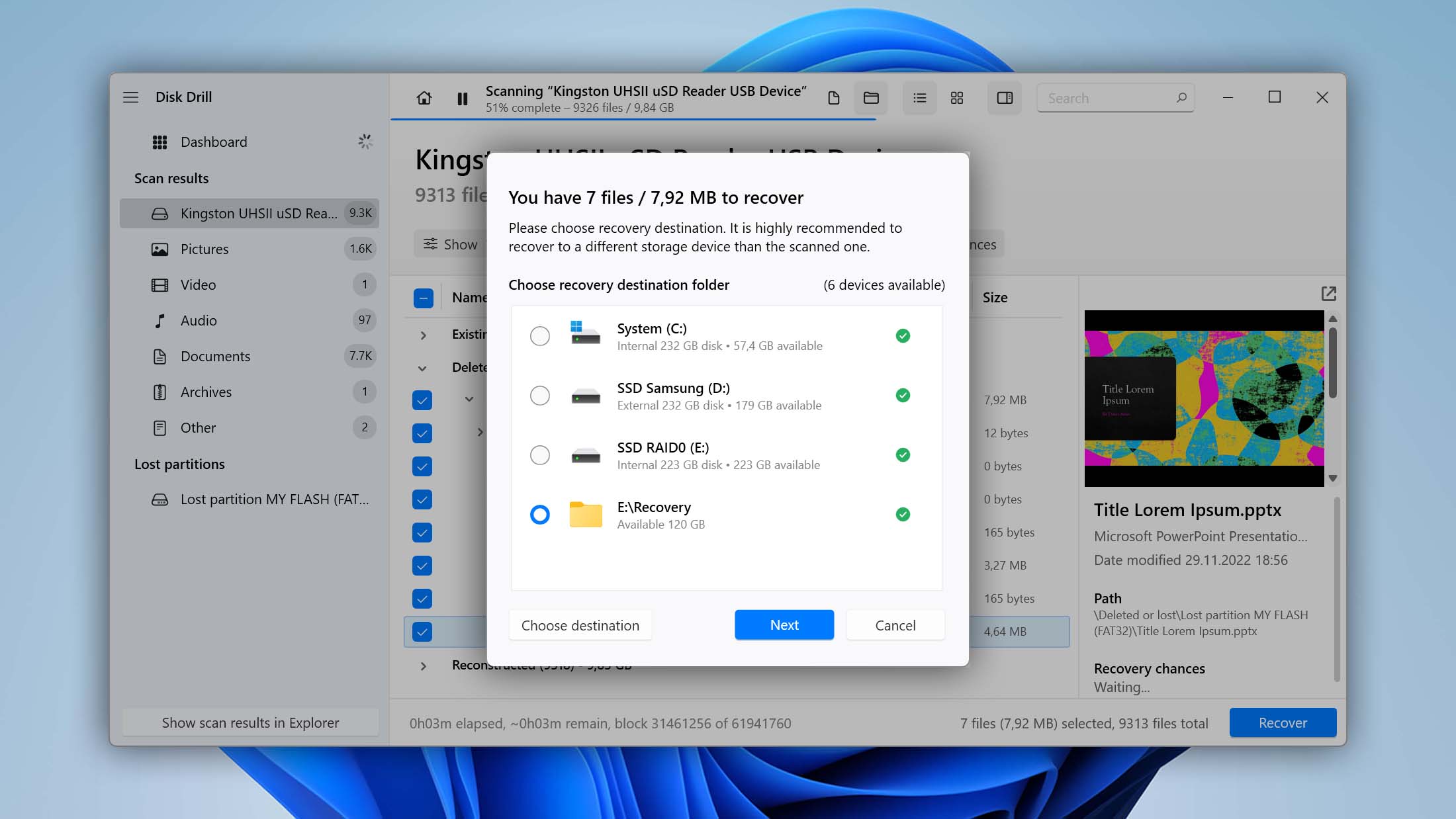Select Kingston UHSII uSD Reader scan result
Screen dimensions: 1456x819
pos(249,214)
